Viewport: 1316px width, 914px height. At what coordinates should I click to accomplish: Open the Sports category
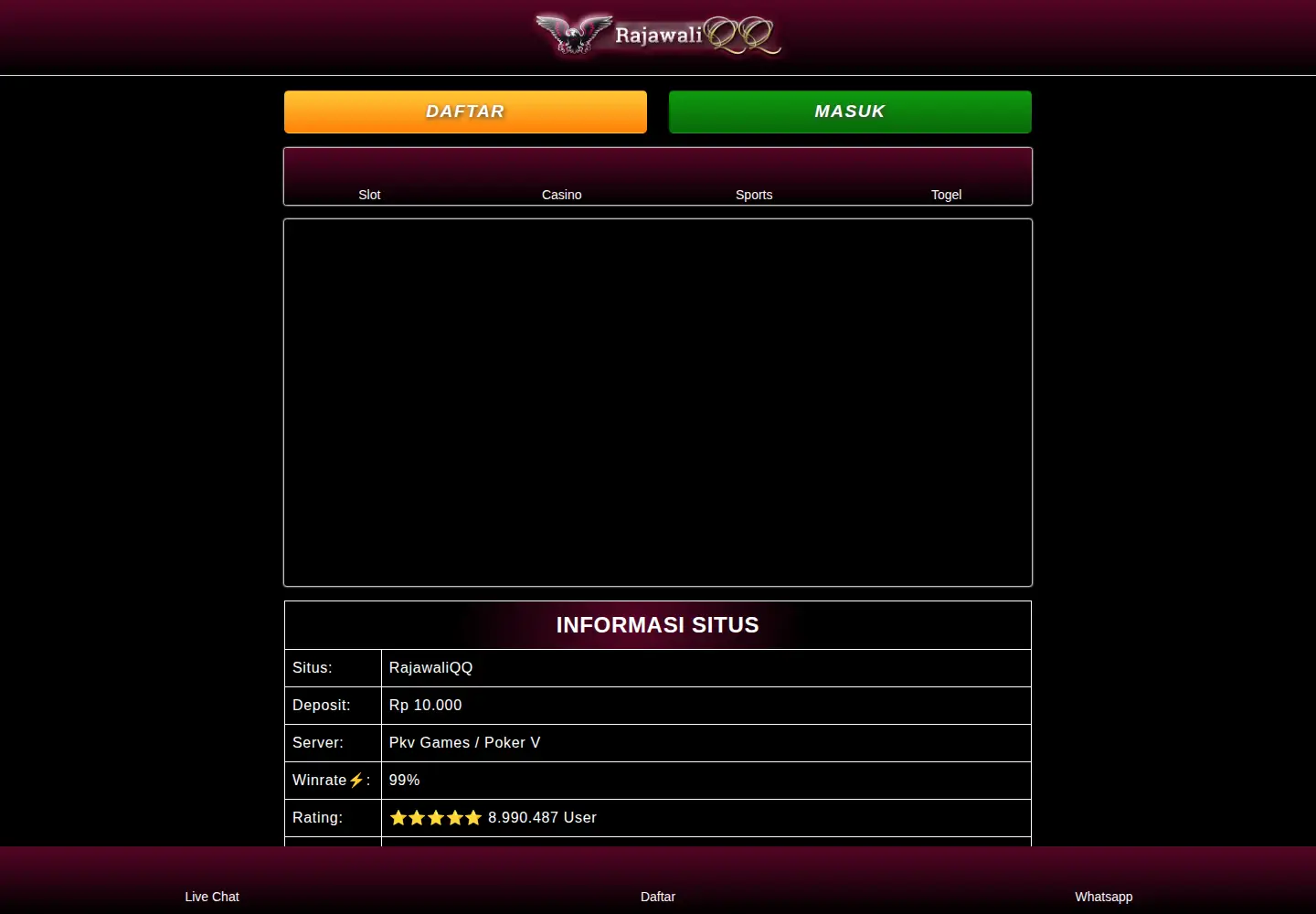(x=754, y=195)
